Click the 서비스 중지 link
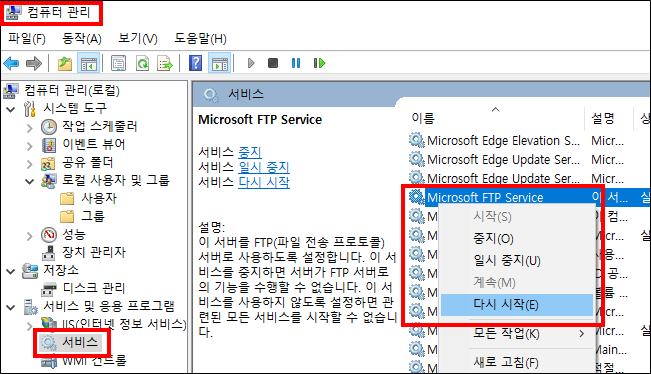Image resolution: width=651 pixels, height=374 pixels. pyautogui.click(x=250, y=152)
